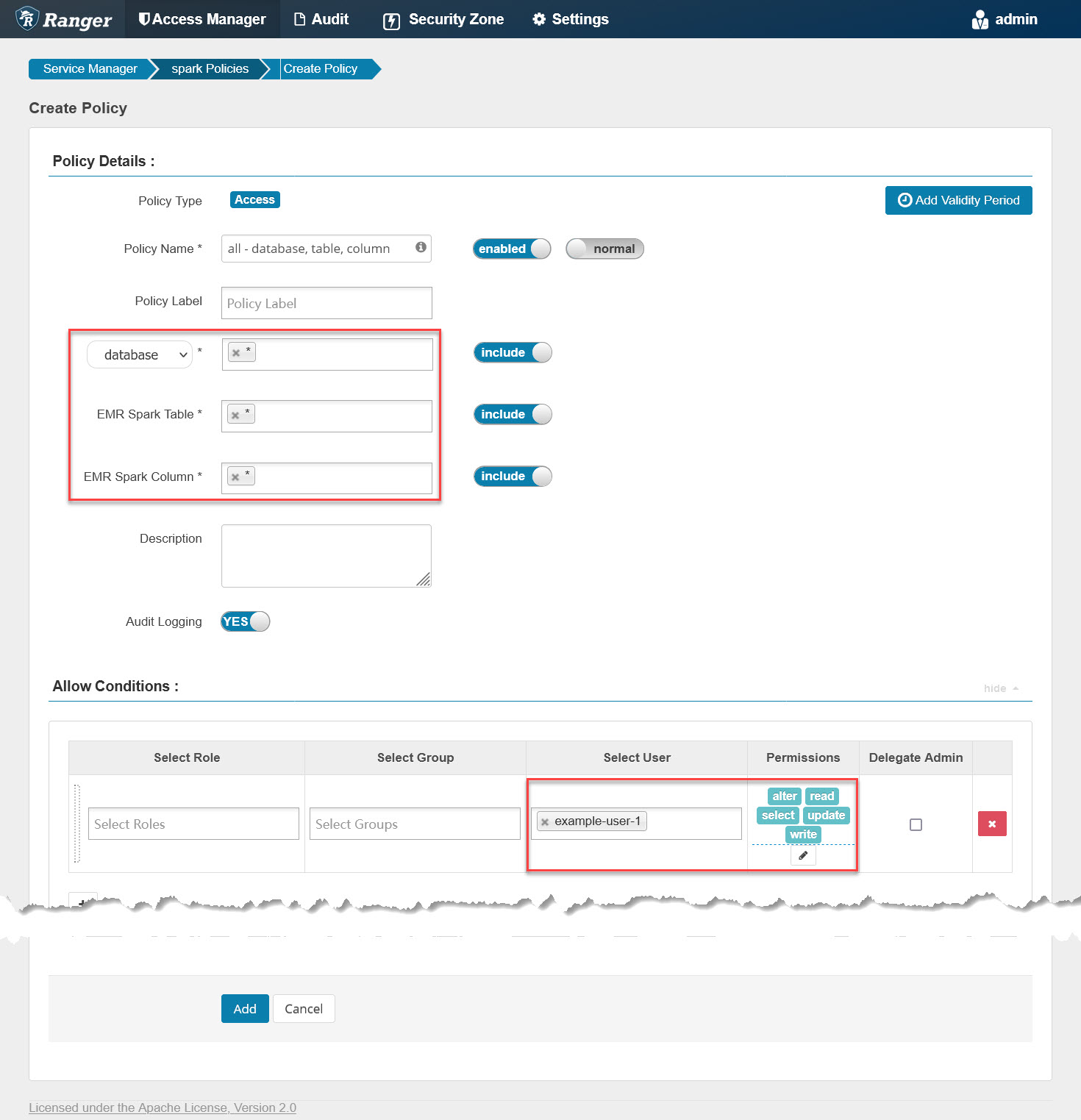Viewport: 1081px width, 1120px height.
Task: Open the Access Manager menu
Action: 202,19
